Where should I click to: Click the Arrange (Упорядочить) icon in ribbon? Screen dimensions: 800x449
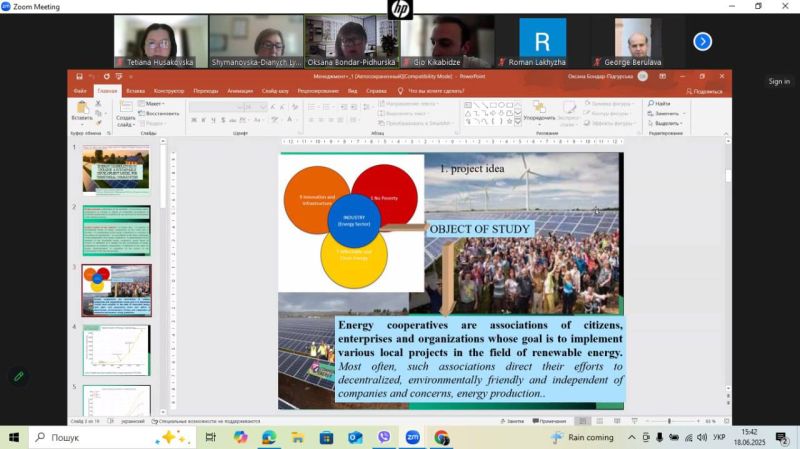538,112
